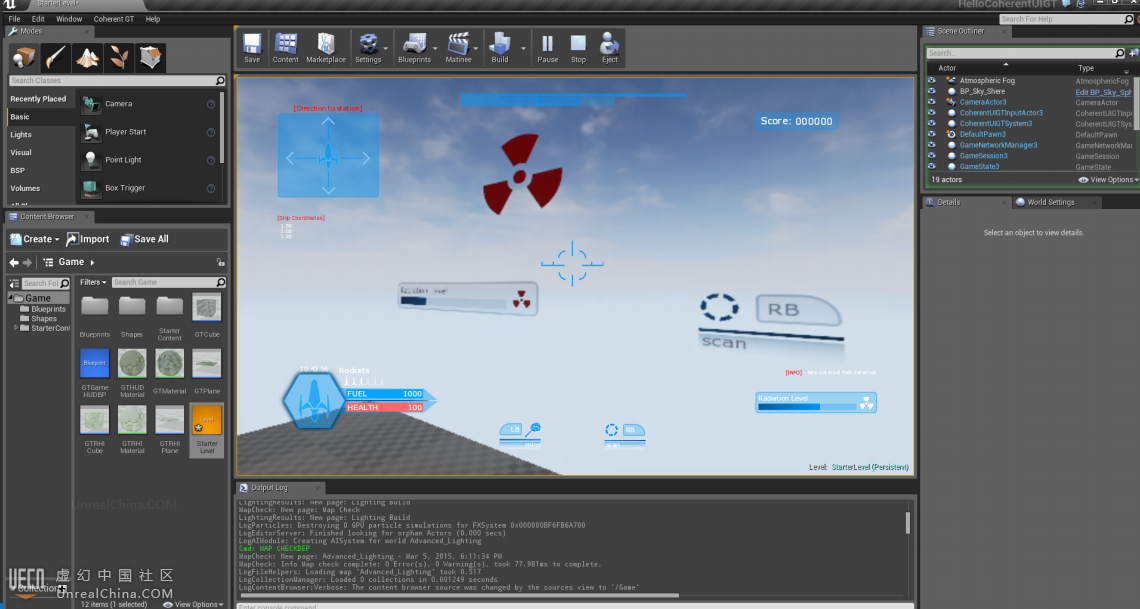Switch to the World Settings tab
Image resolution: width=1140 pixels, height=609 pixels.
pyautogui.click(x=1050, y=202)
